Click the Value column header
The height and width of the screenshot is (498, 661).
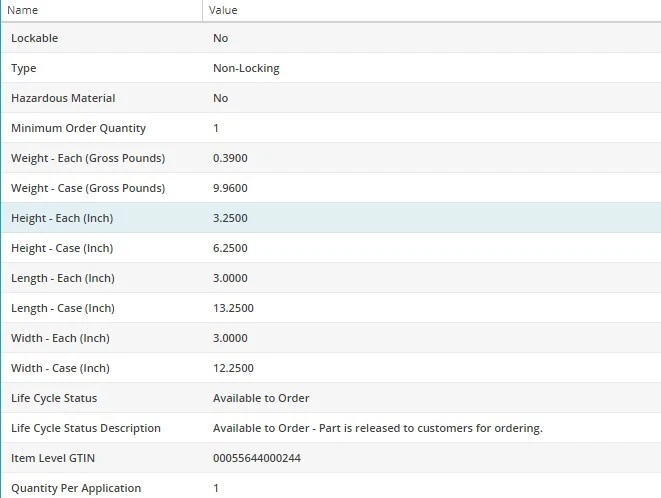click(224, 10)
